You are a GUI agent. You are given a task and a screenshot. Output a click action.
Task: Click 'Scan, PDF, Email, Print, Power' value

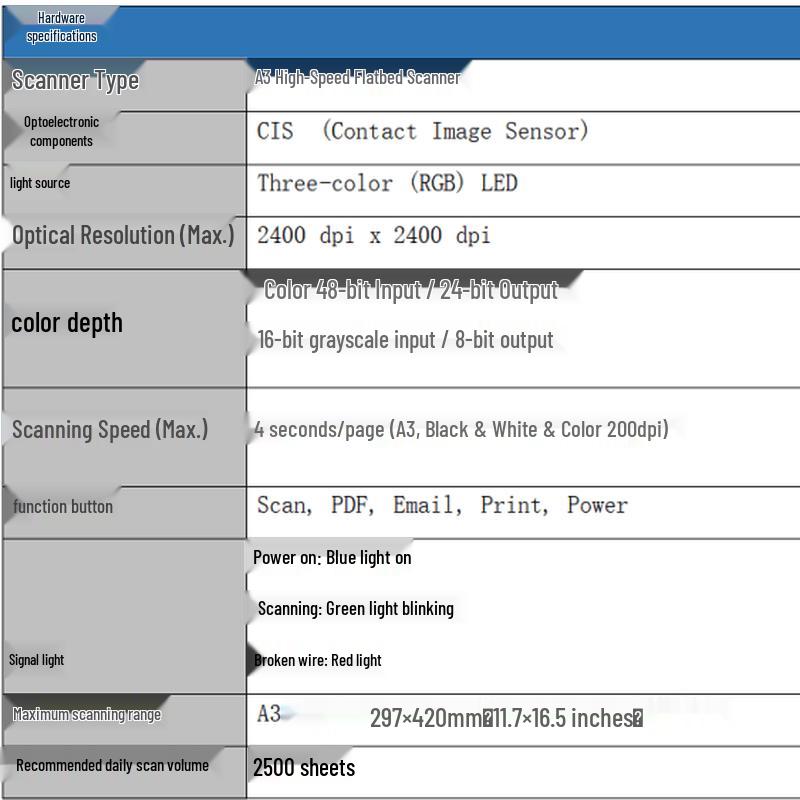(442, 506)
